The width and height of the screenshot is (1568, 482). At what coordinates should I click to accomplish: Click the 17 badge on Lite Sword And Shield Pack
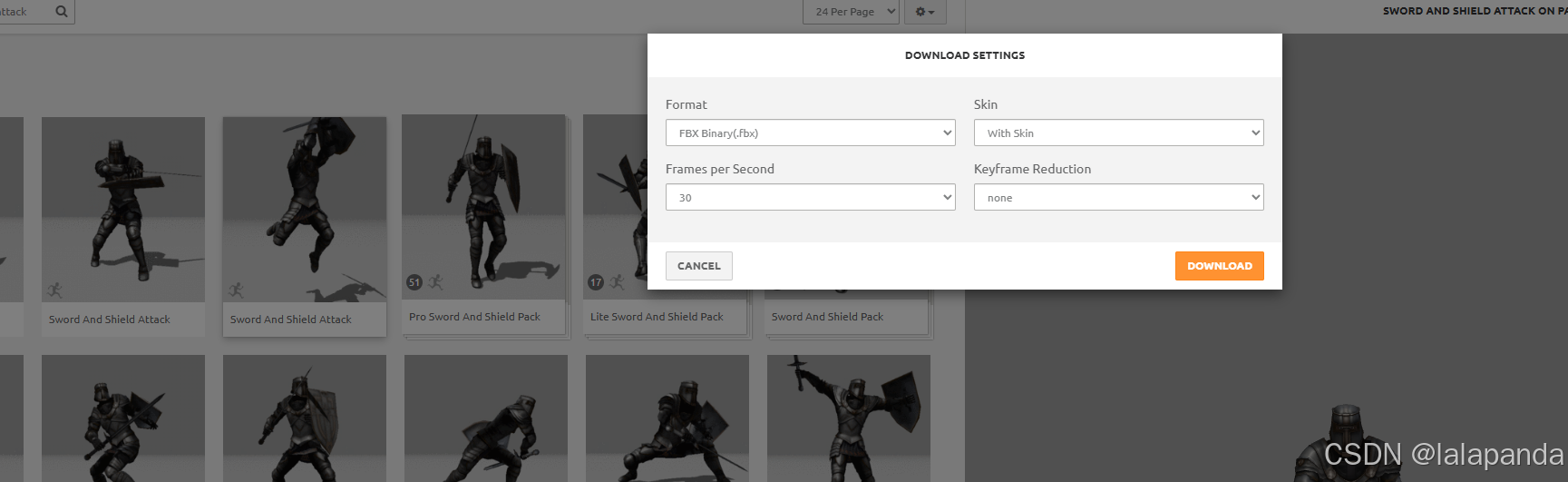click(x=596, y=282)
